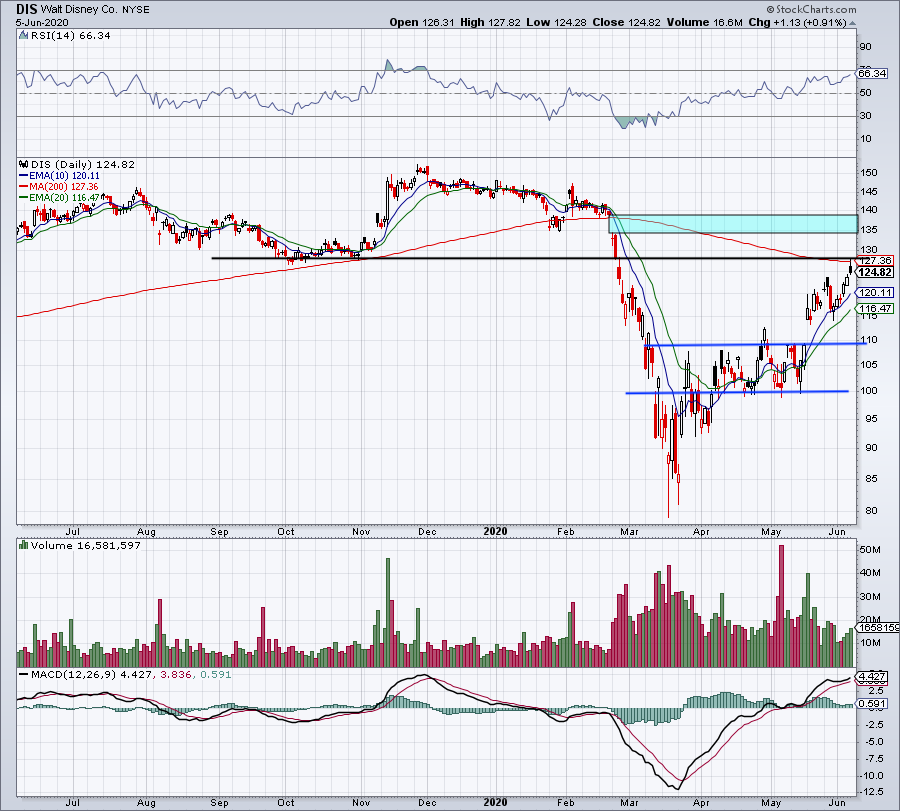Click the Nov label under price panel
The height and width of the screenshot is (811, 900).
361,532
